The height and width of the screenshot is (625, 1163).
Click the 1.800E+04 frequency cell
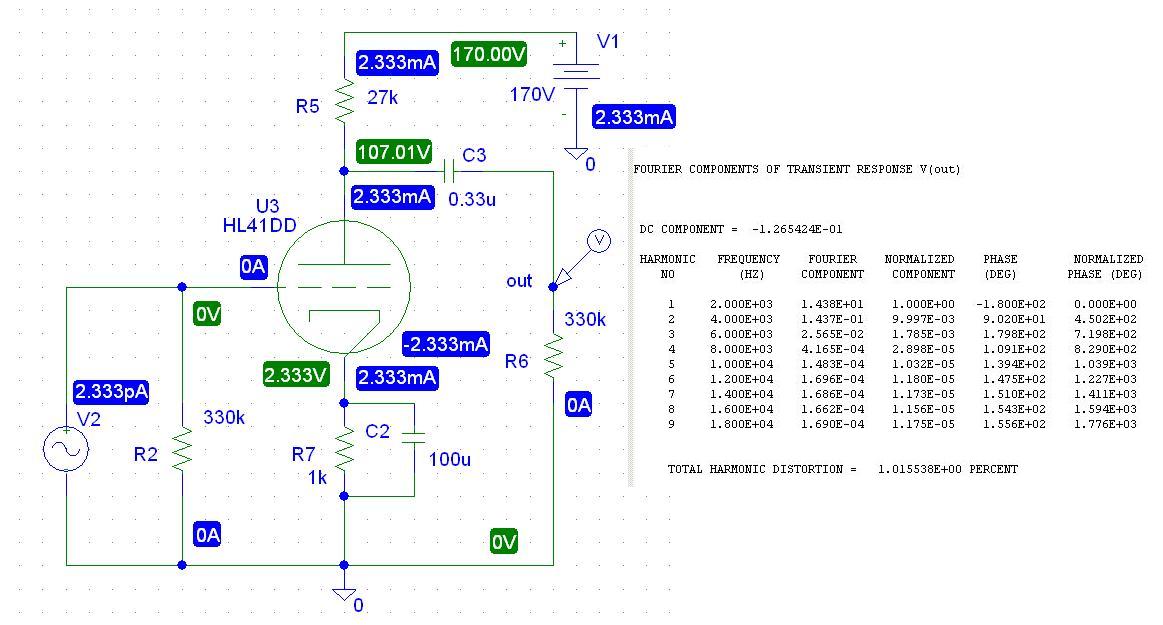pyautogui.click(x=741, y=424)
